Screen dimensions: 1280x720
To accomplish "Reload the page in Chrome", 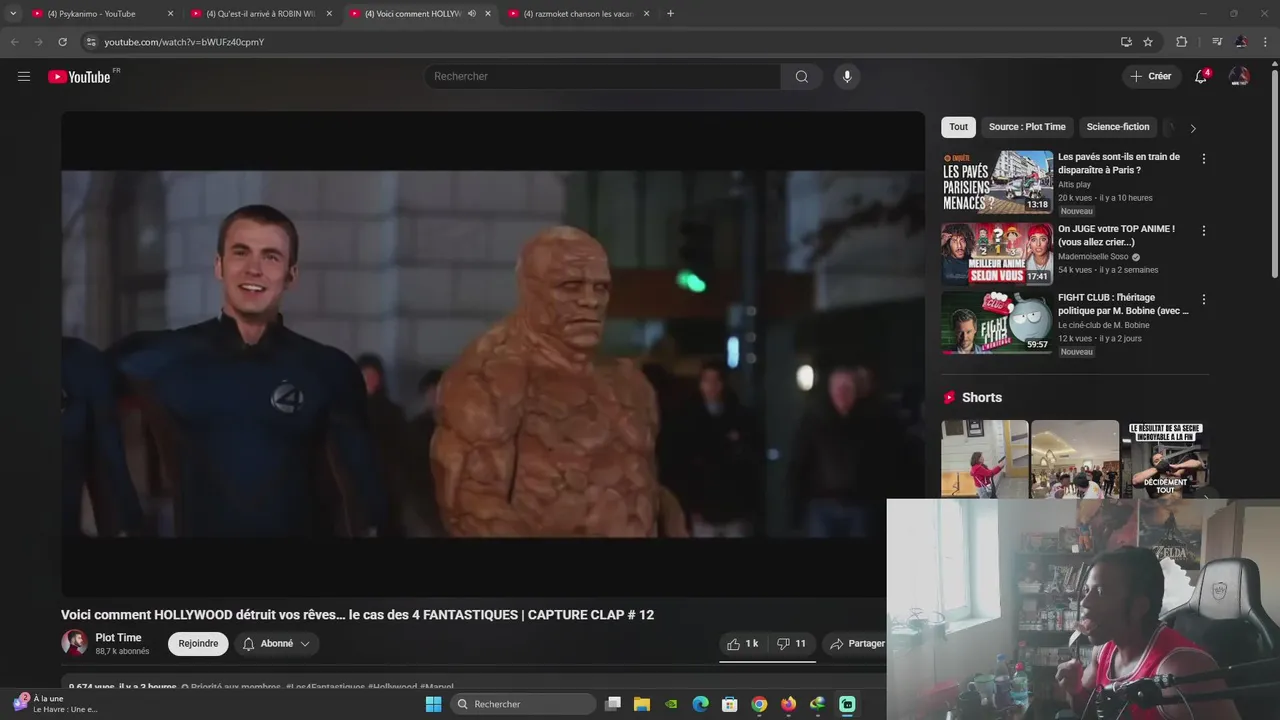I will pyautogui.click(x=62, y=42).
